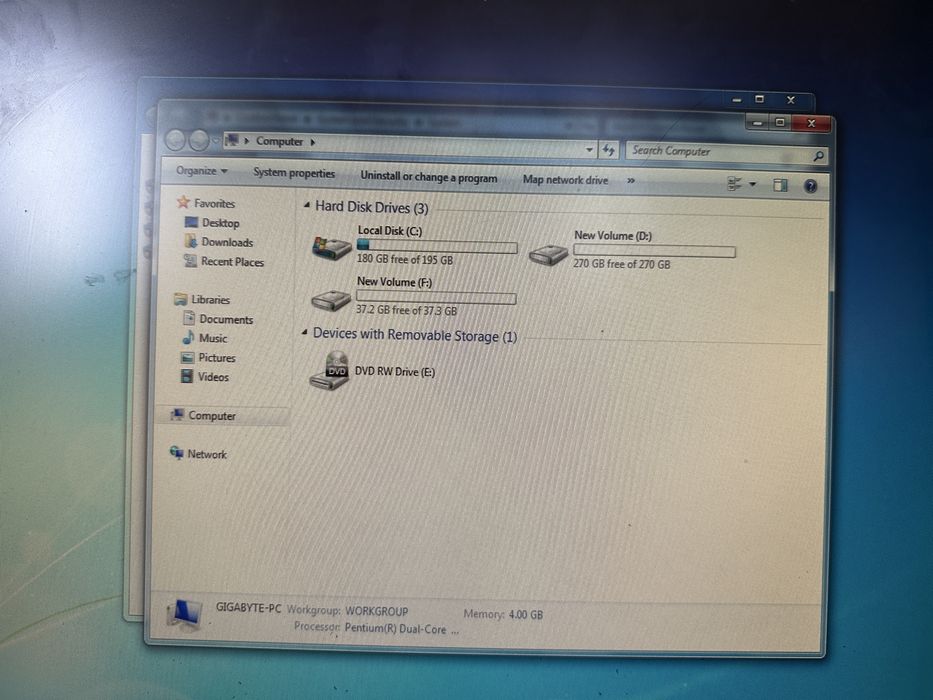Click the New Volume (F:) capacity bar
933x700 pixels.
pos(436,298)
